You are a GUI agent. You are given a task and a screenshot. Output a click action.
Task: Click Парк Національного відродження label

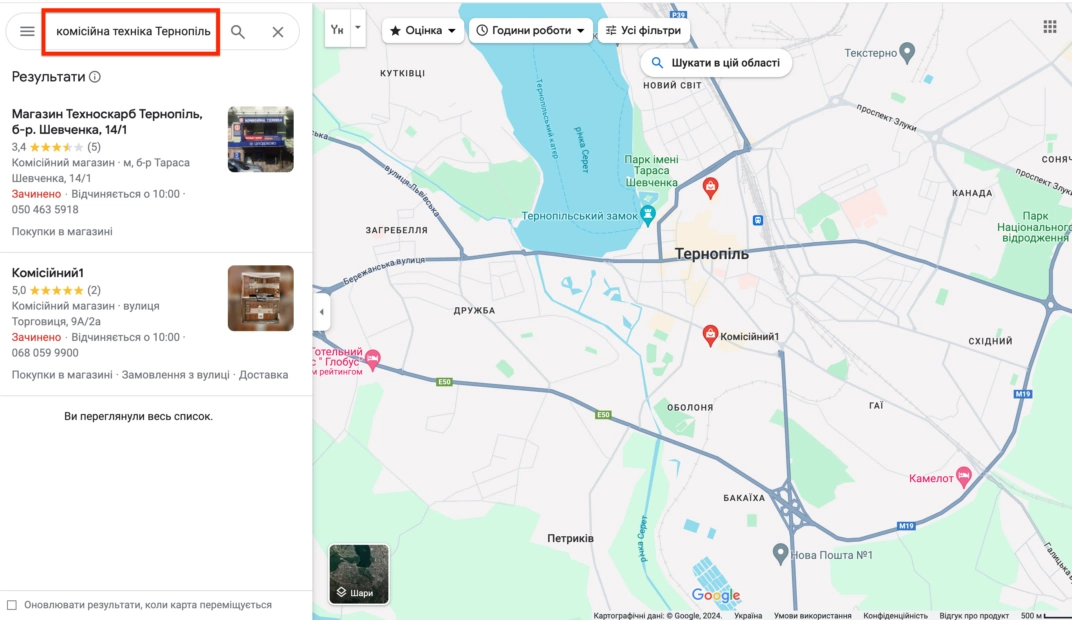1034,227
